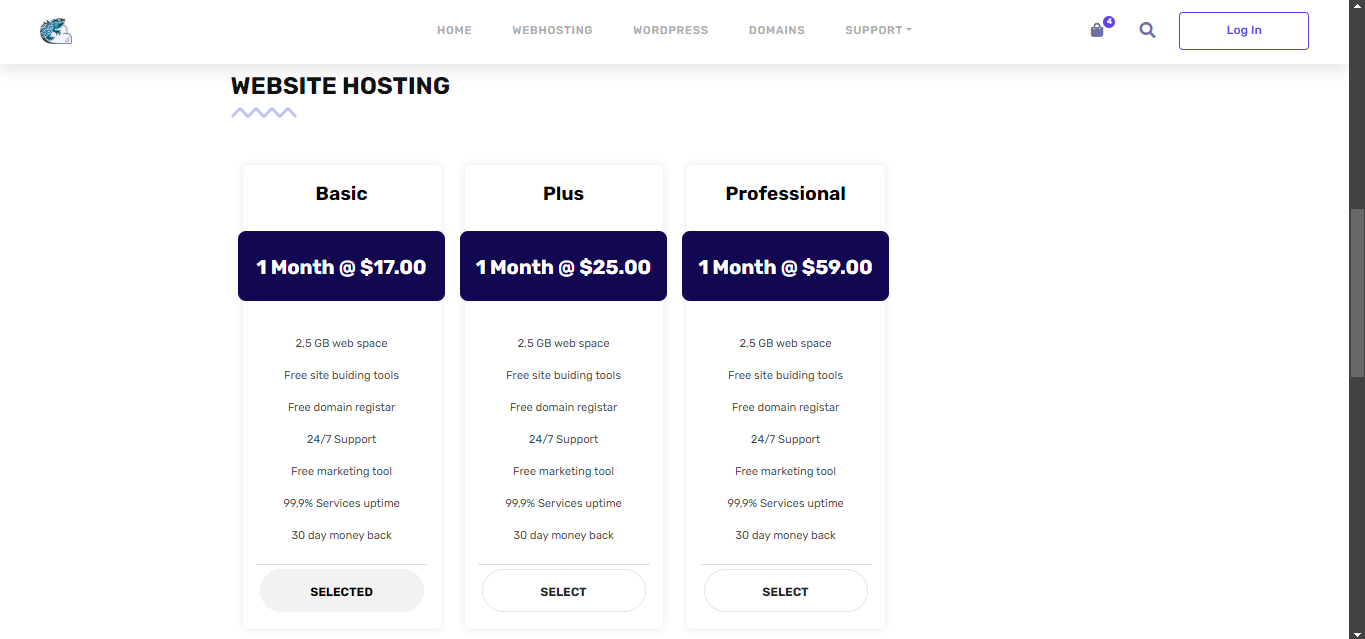
Task: Click the search magnifier icon
Action: 1147,30
